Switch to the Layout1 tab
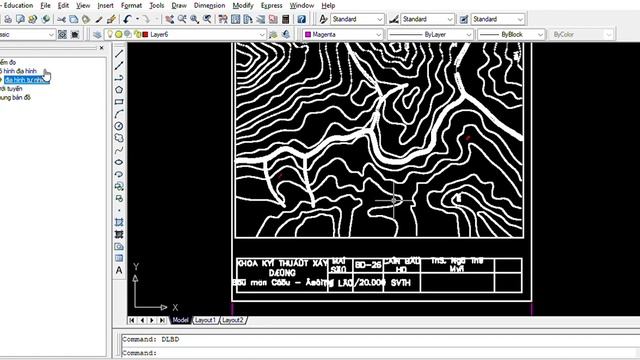Image resolution: width=640 pixels, height=360 pixels. tap(205, 320)
